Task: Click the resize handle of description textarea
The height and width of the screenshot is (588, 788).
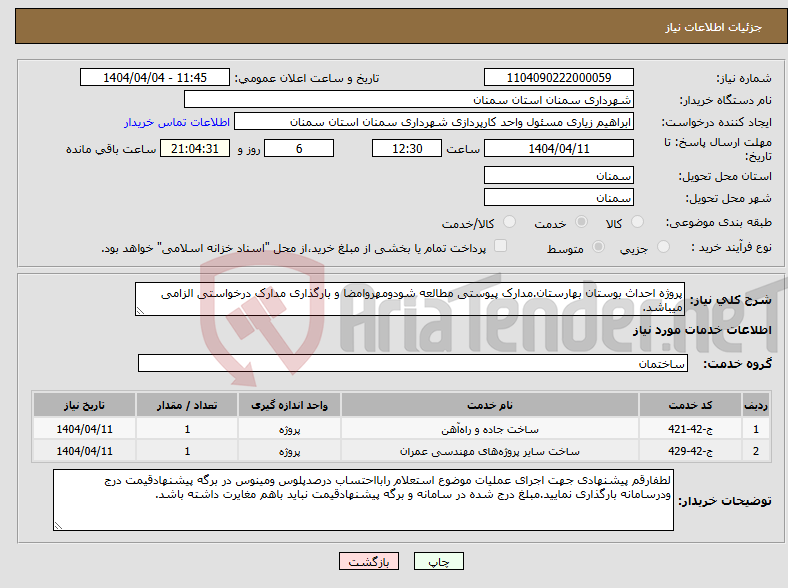Action: tap(140, 311)
